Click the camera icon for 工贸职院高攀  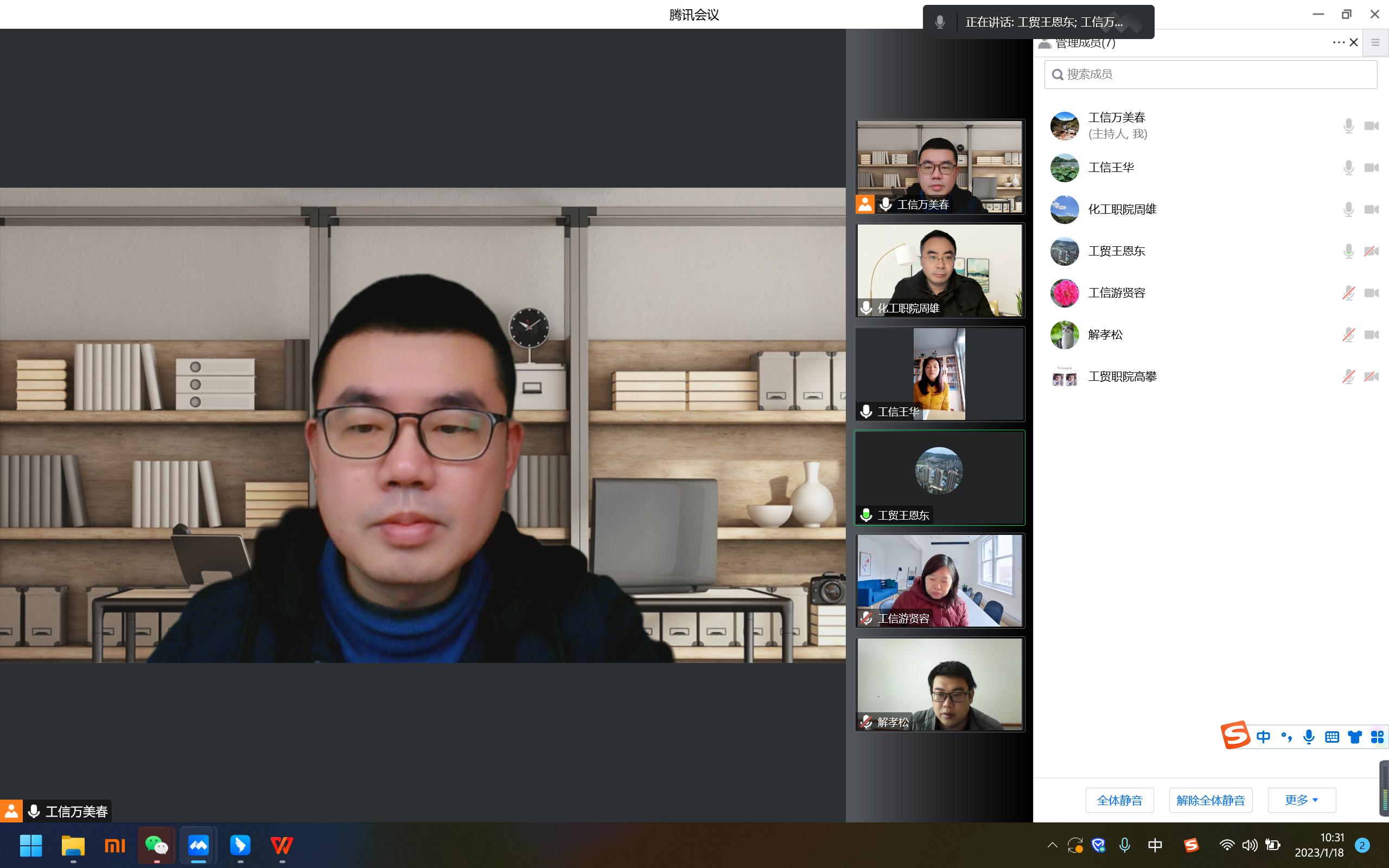1371,376
